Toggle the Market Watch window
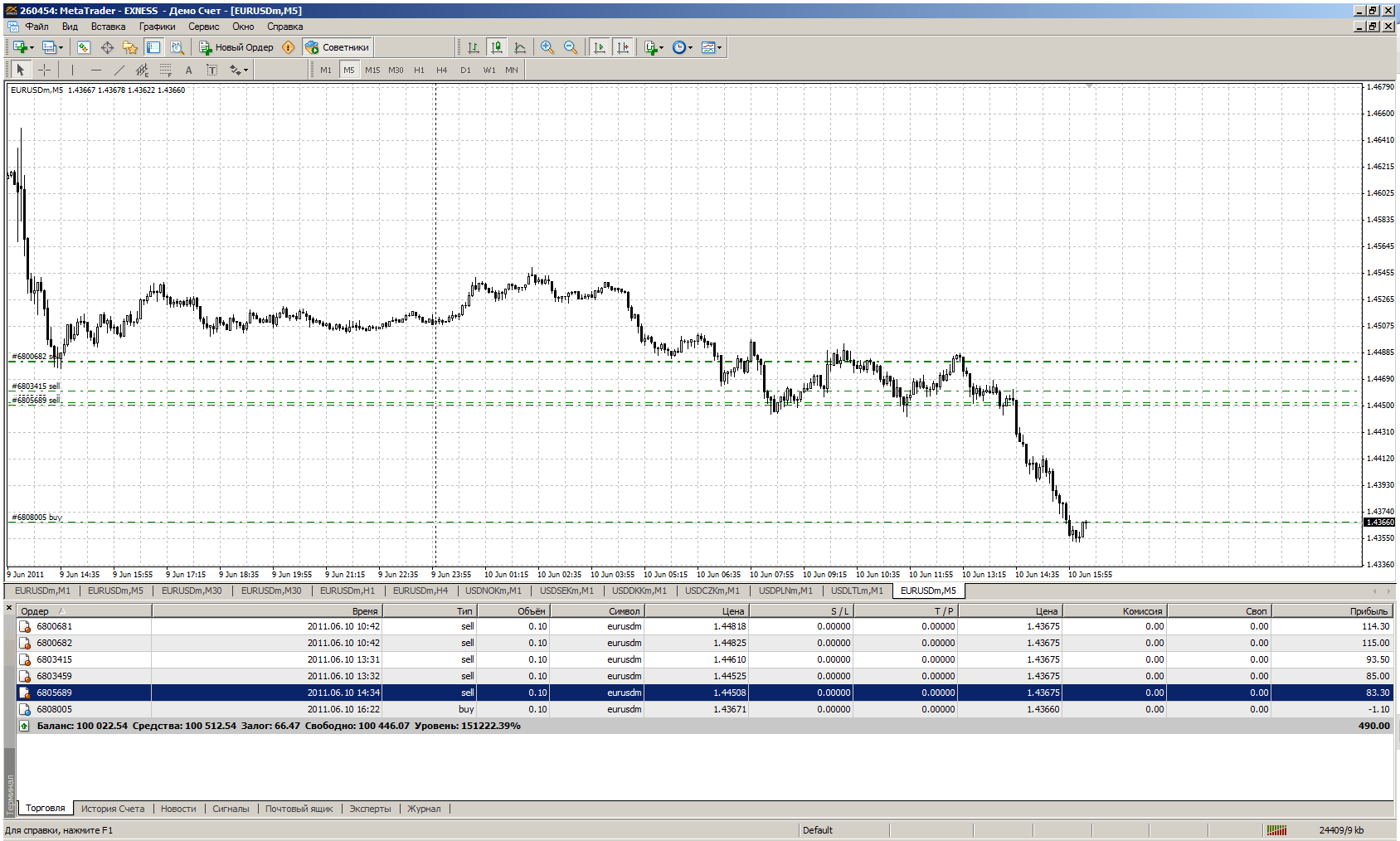 pos(84,47)
